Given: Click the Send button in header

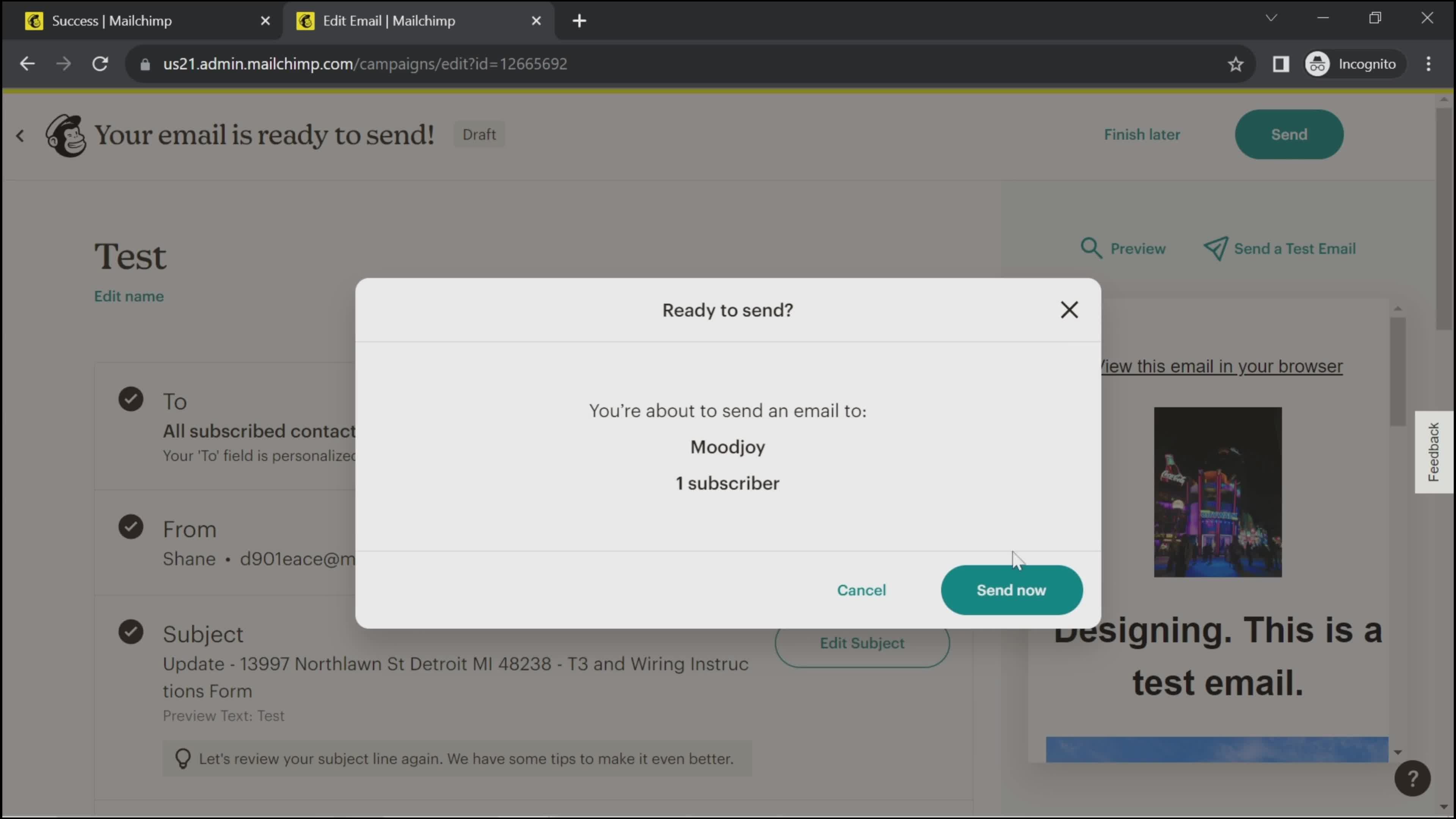Looking at the screenshot, I should 1289,134.
